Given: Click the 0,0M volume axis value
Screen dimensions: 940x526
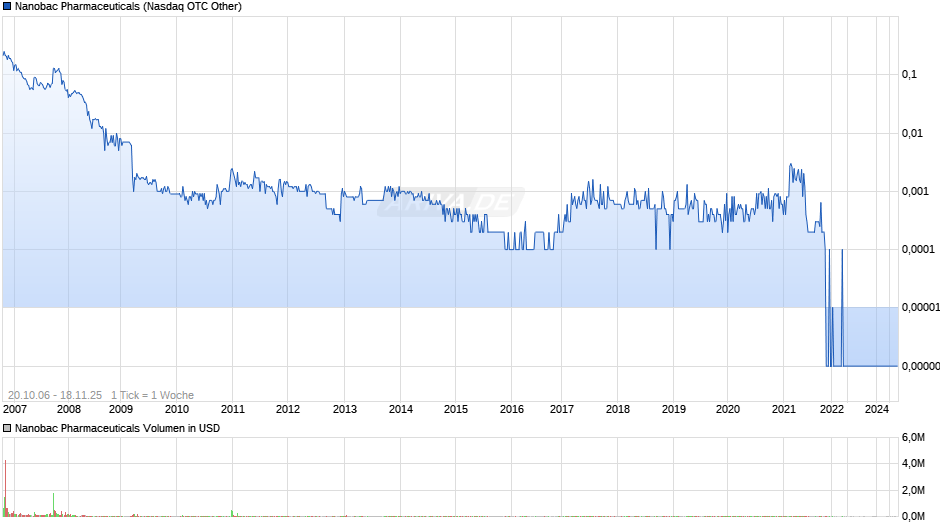Looking at the screenshot, I should [914, 516].
